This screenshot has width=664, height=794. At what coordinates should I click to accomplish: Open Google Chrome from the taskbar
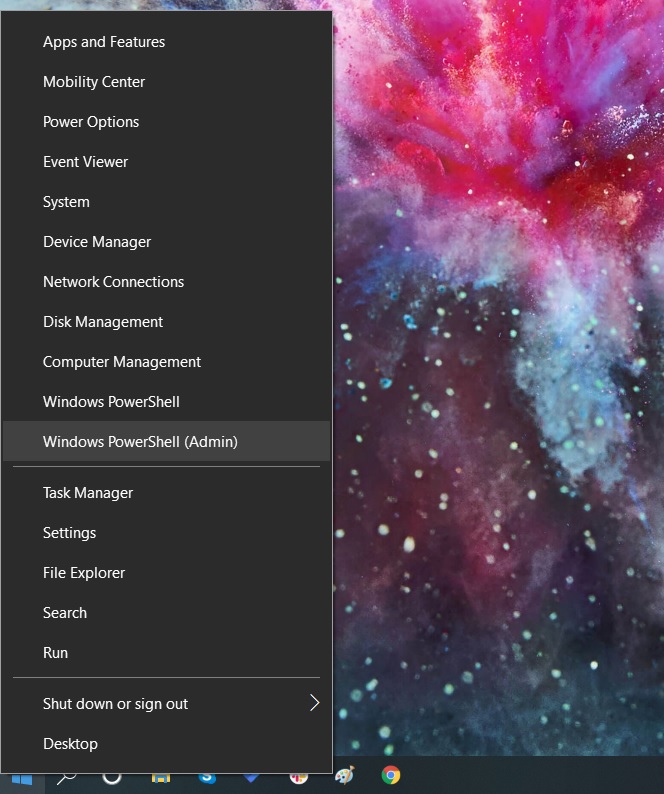[x=390, y=775]
